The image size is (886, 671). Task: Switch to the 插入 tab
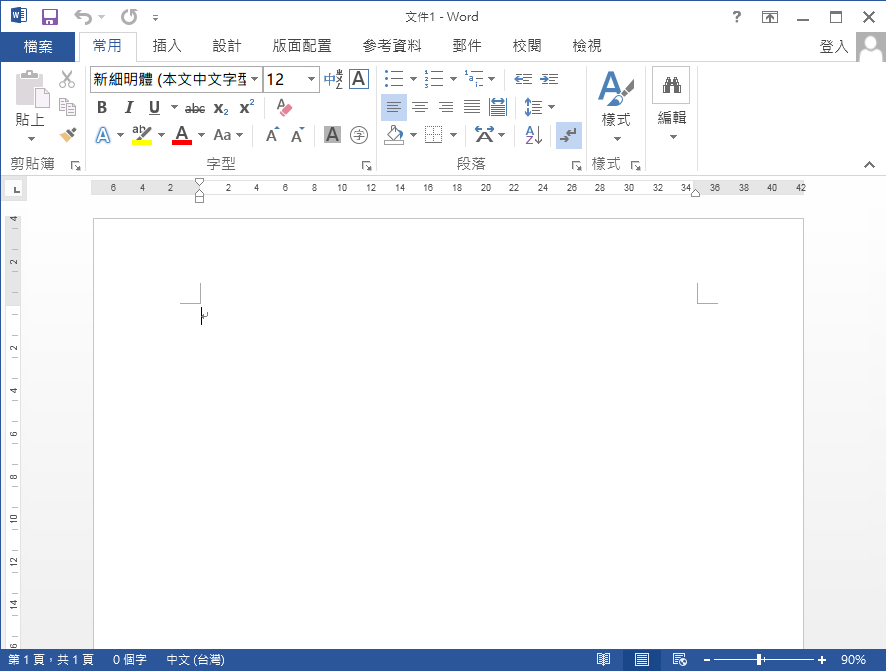pyautogui.click(x=167, y=46)
